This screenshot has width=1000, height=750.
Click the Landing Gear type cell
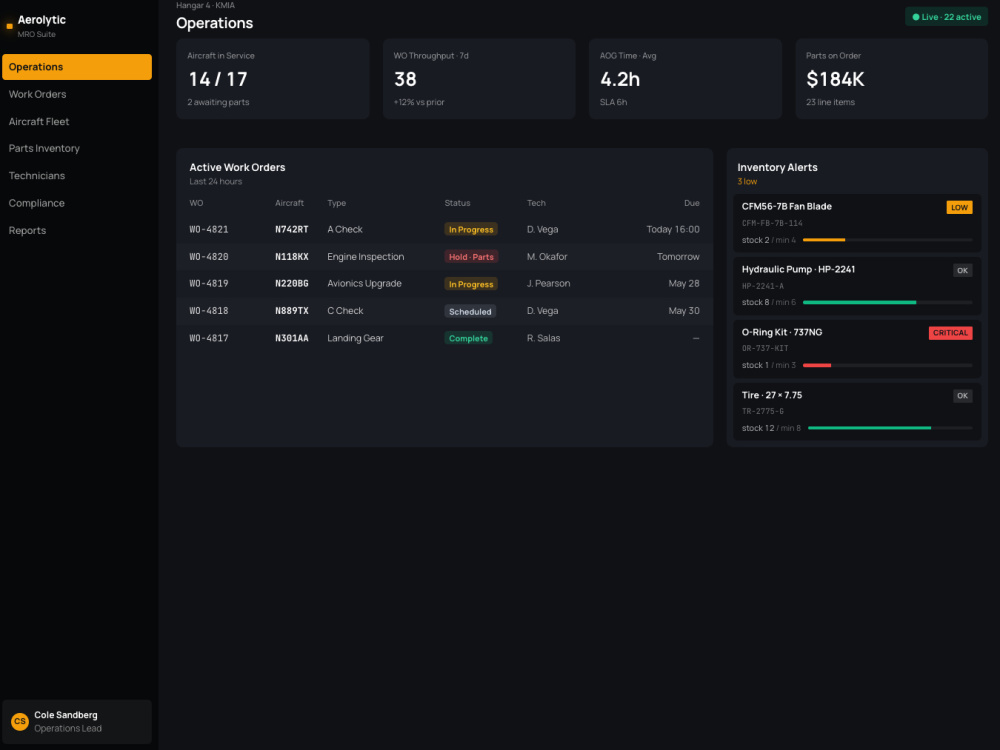[x=355, y=338]
